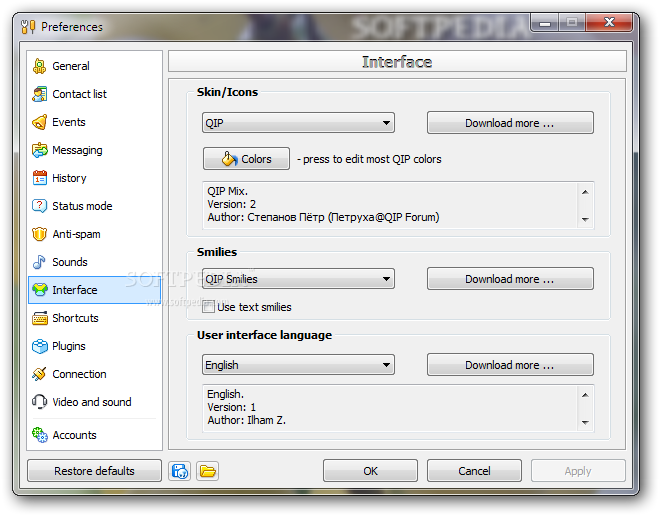The width and height of the screenshot is (660, 516).
Task: Select General preferences category label
Action: click(x=71, y=66)
